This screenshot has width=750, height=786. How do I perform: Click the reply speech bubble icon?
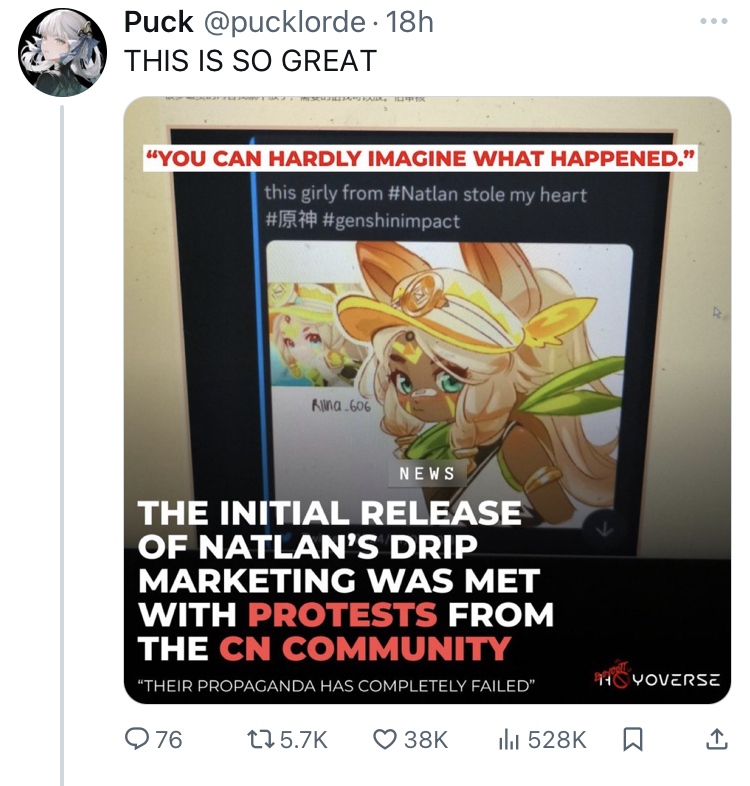click(x=137, y=739)
